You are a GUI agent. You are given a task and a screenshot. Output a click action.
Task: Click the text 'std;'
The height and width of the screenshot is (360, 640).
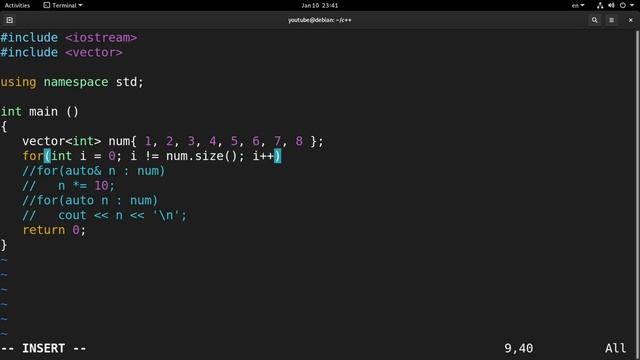129,82
